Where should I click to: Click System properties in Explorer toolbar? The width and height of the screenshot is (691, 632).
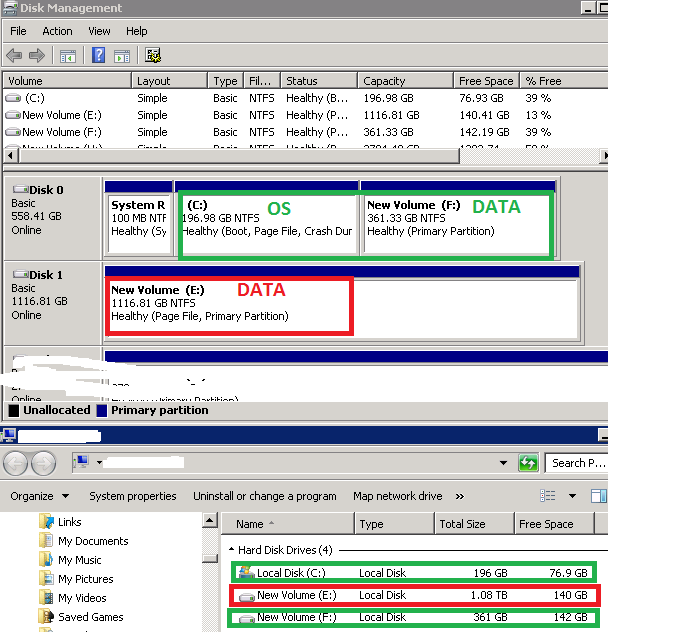133,496
